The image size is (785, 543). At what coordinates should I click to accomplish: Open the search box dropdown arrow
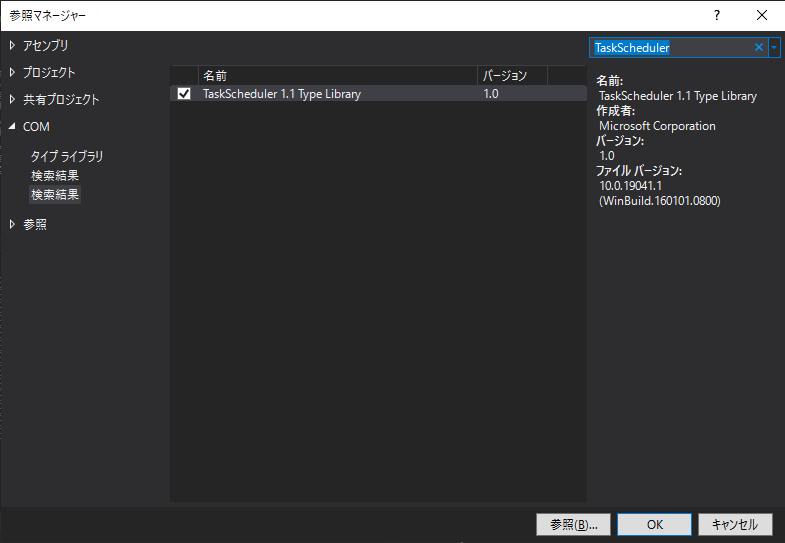(x=774, y=48)
